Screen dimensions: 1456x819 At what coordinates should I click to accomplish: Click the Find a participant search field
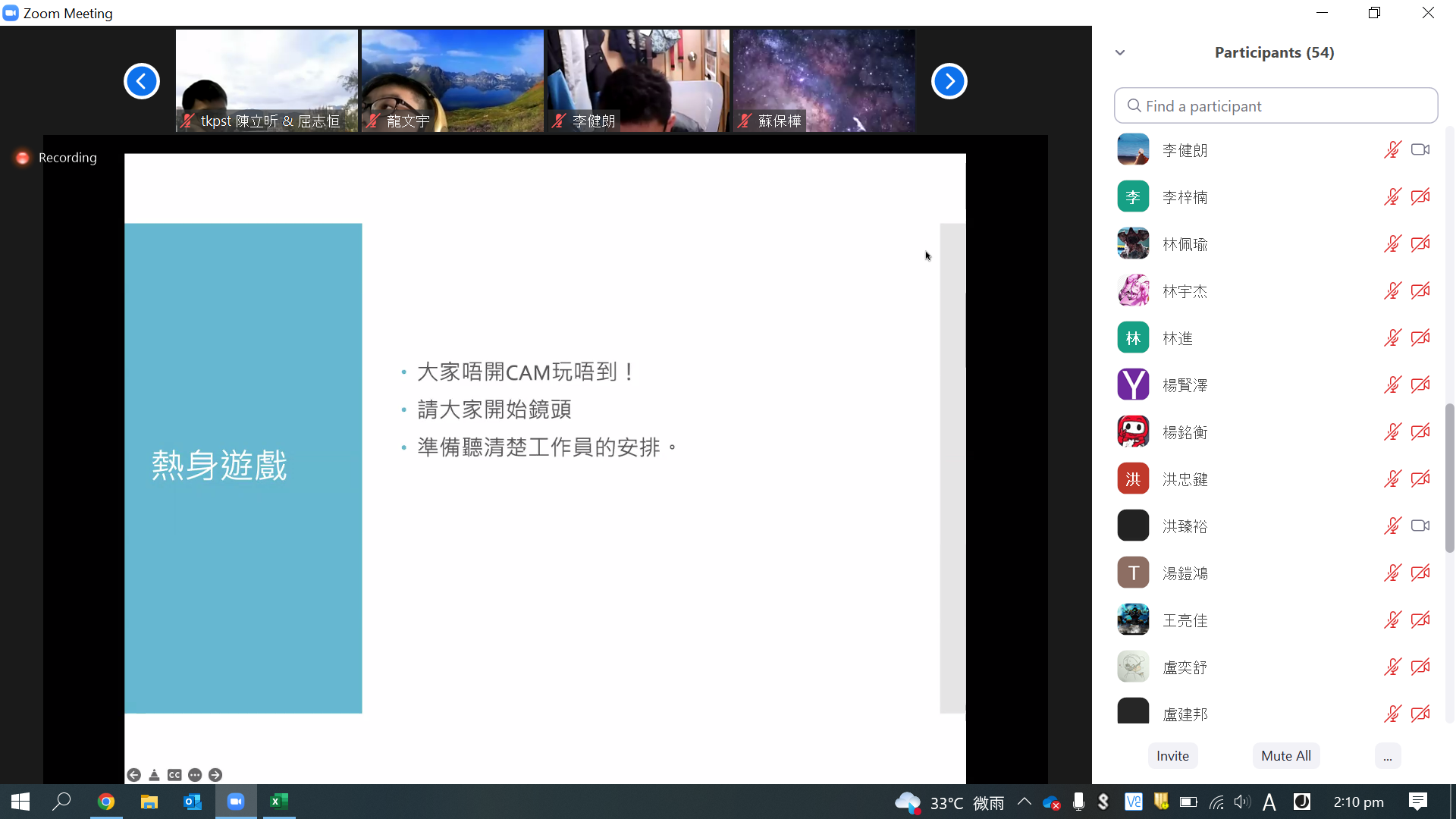(1276, 106)
